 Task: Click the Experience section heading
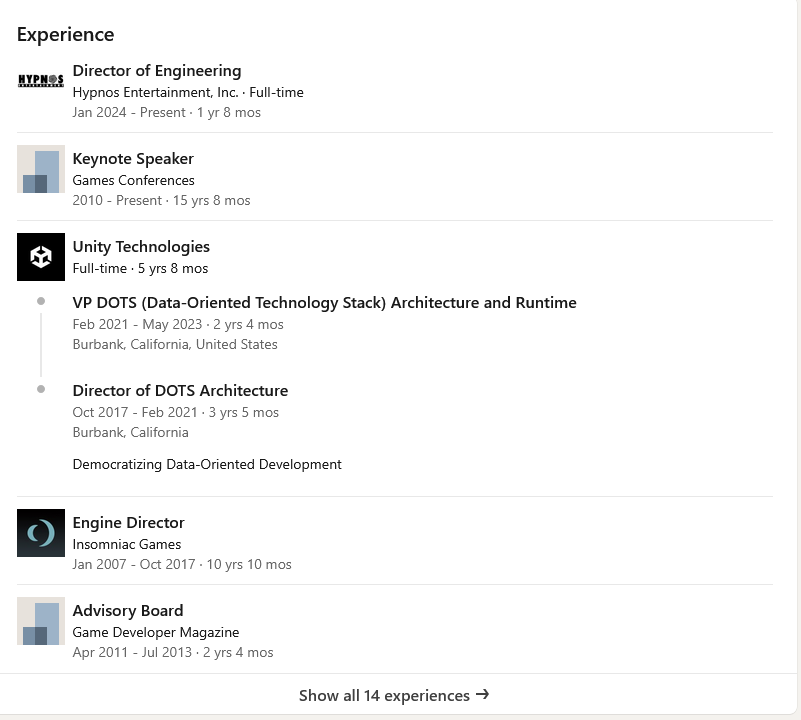tap(65, 35)
